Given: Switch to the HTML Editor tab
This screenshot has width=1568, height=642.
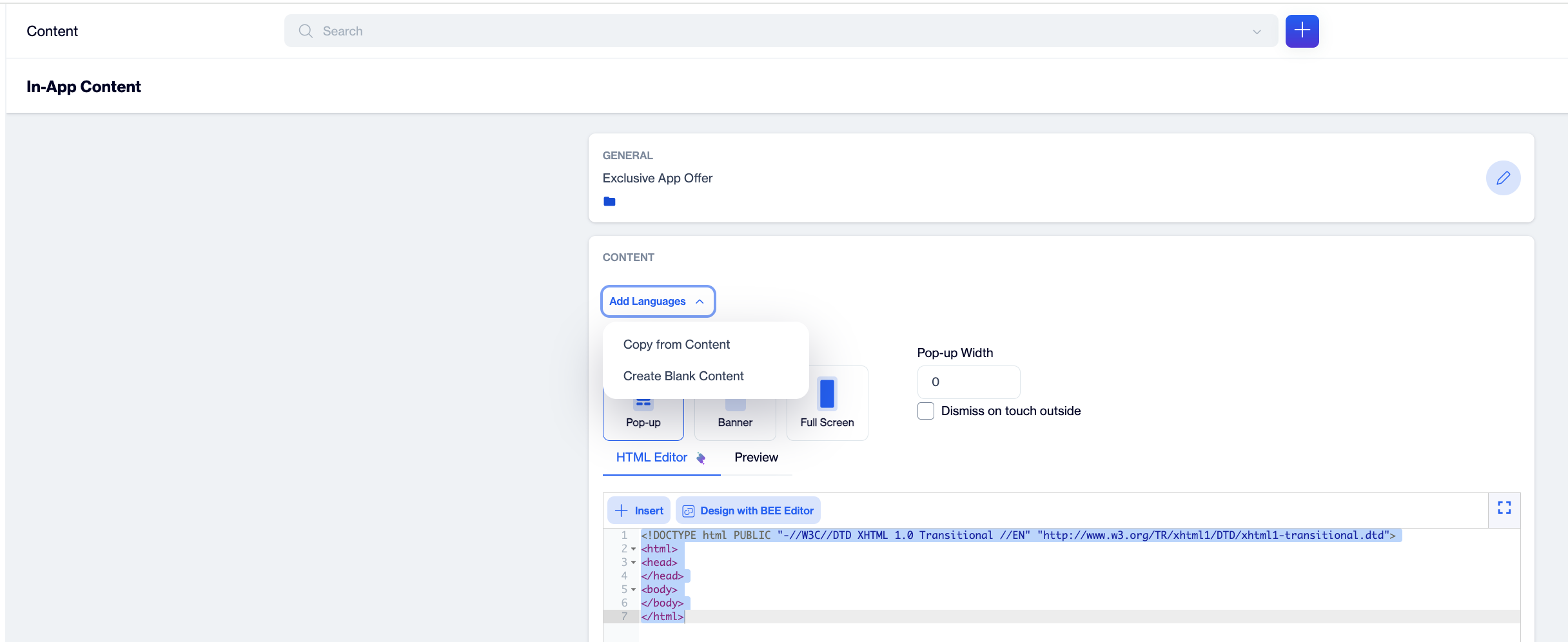Looking at the screenshot, I should pos(652,457).
